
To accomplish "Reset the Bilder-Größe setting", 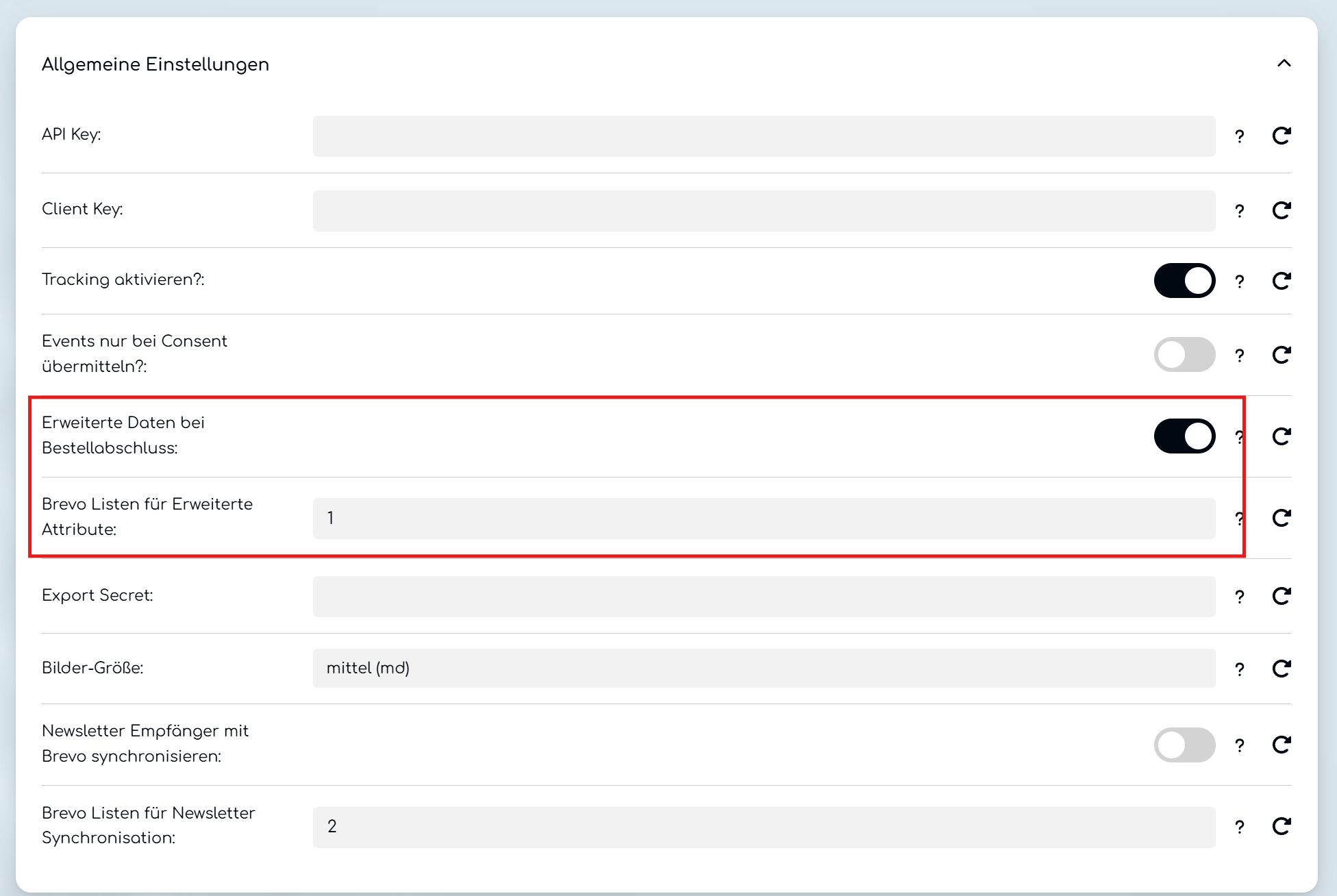I will click(1281, 669).
